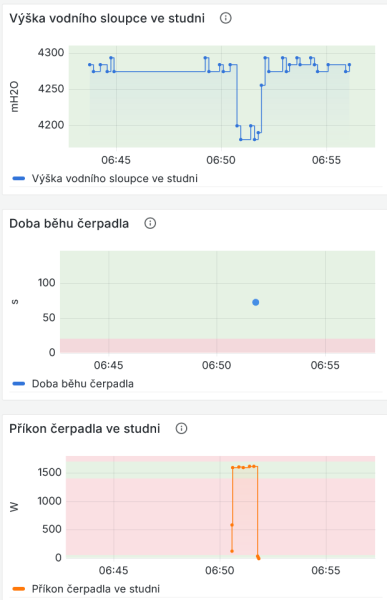387x600 pixels.
Task: Click orange color swatch in pump power legend
Action: [x=18, y=589]
